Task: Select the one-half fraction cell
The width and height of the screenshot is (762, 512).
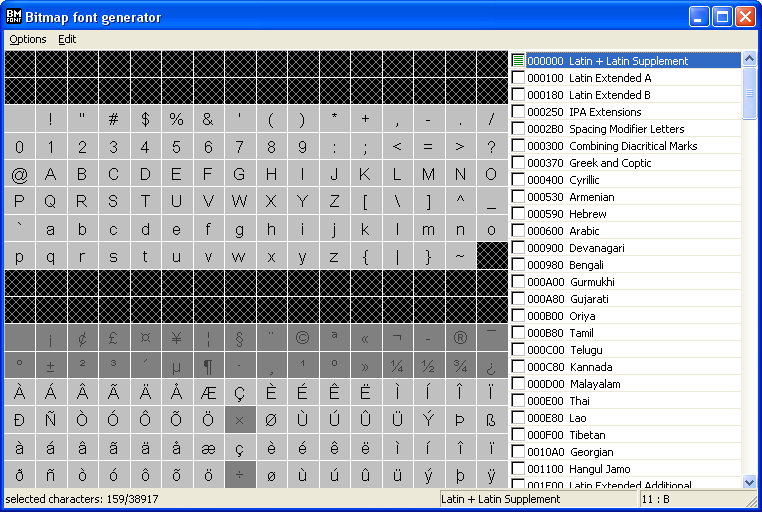Action: pyautogui.click(x=428, y=365)
